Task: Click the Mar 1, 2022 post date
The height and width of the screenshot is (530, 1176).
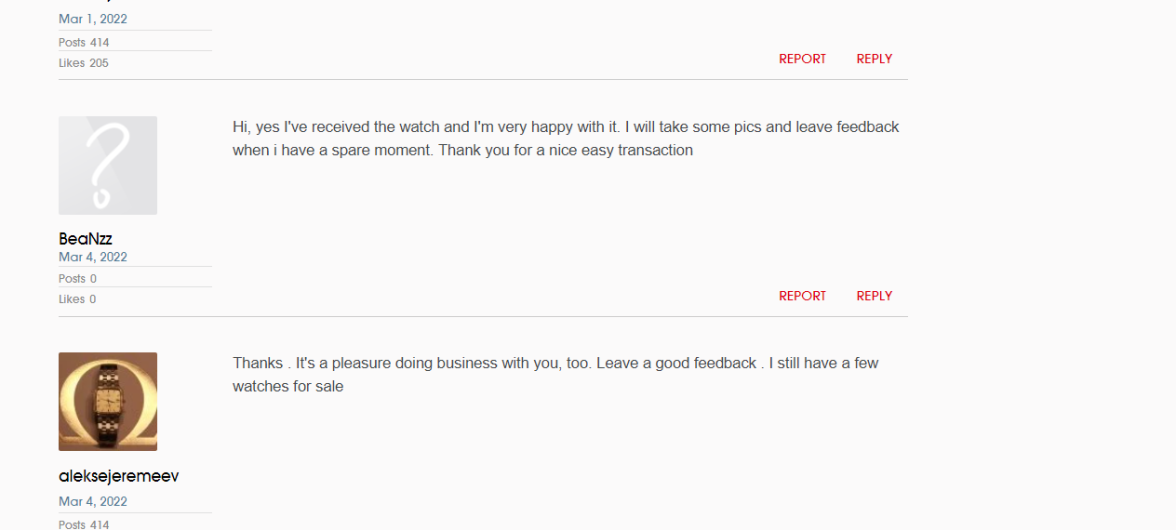Action: pyautogui.click(x=93, y=19)
